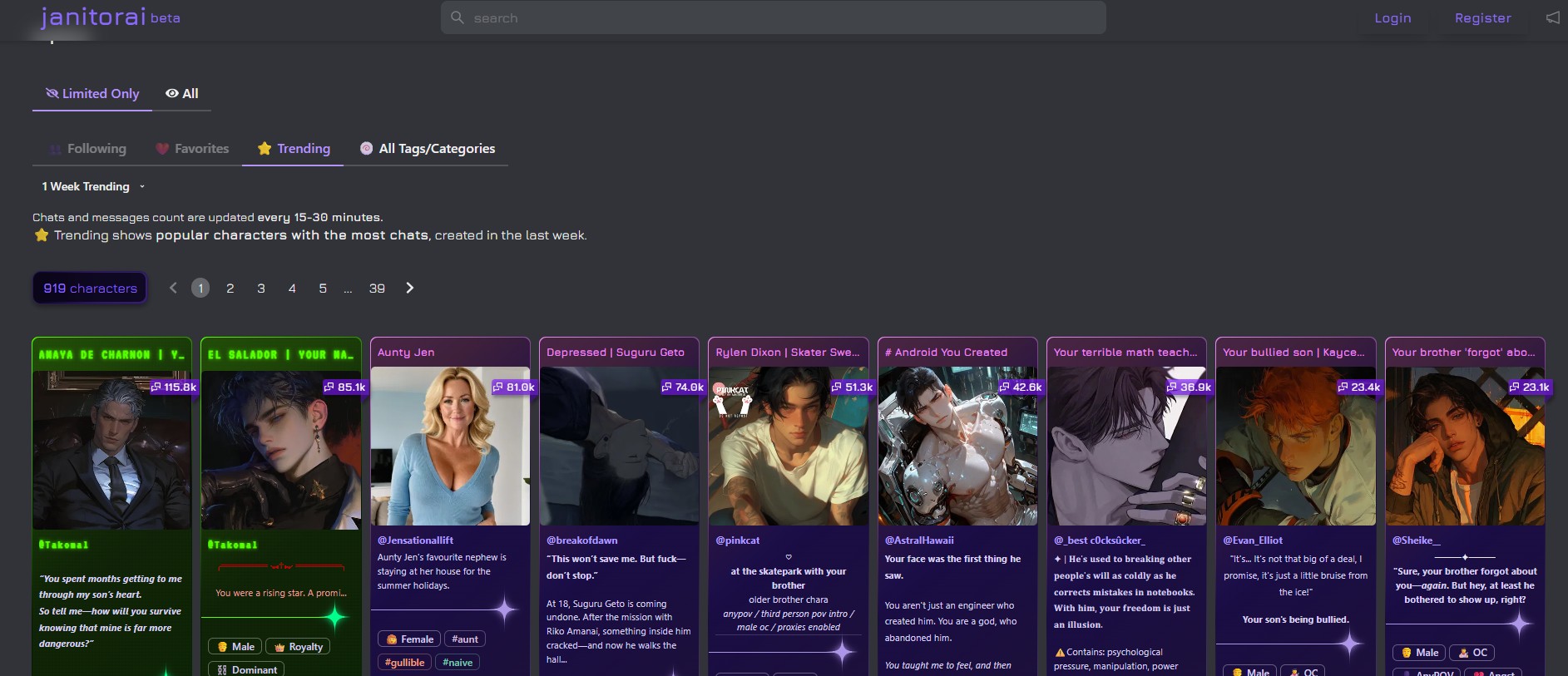This screenshot has width=1568, height=676.
Task: Expand the 1 Week Trending dropdown
Action: pos(93,186)
